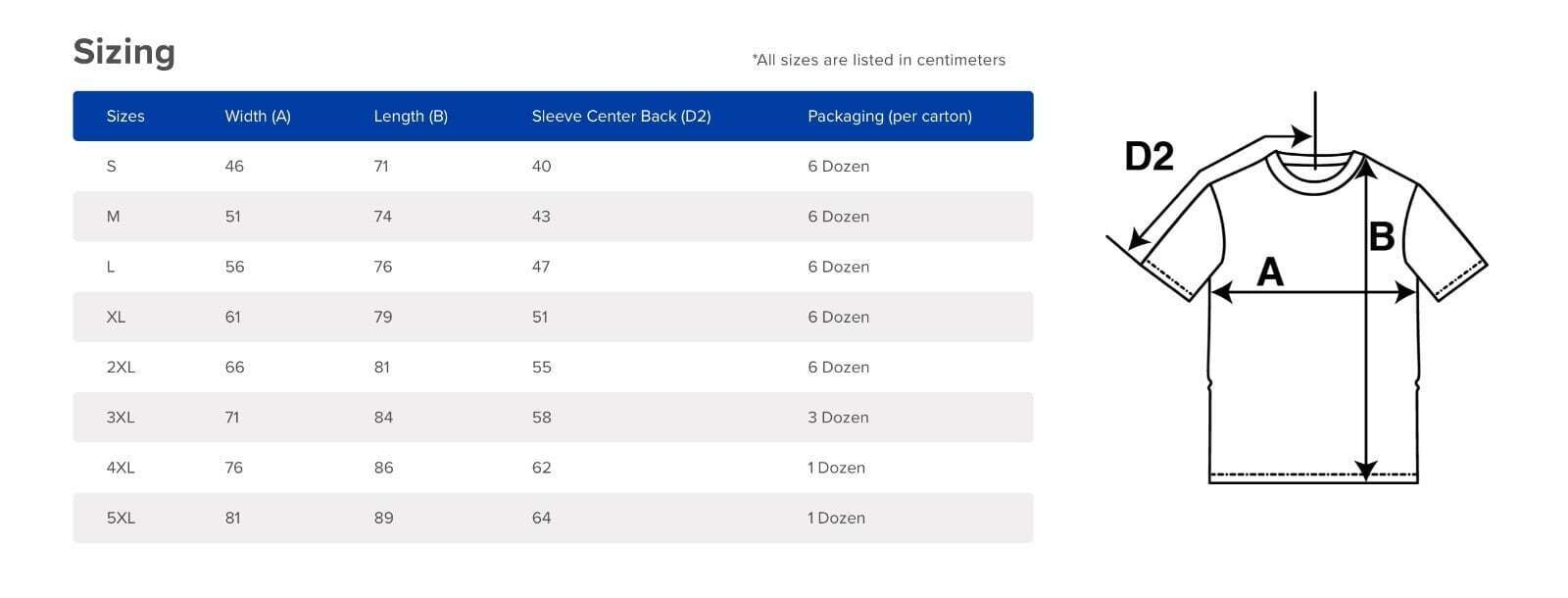Click the B length label on diagram
This screenshot has width=1568, height=598.
(1381, 236)
